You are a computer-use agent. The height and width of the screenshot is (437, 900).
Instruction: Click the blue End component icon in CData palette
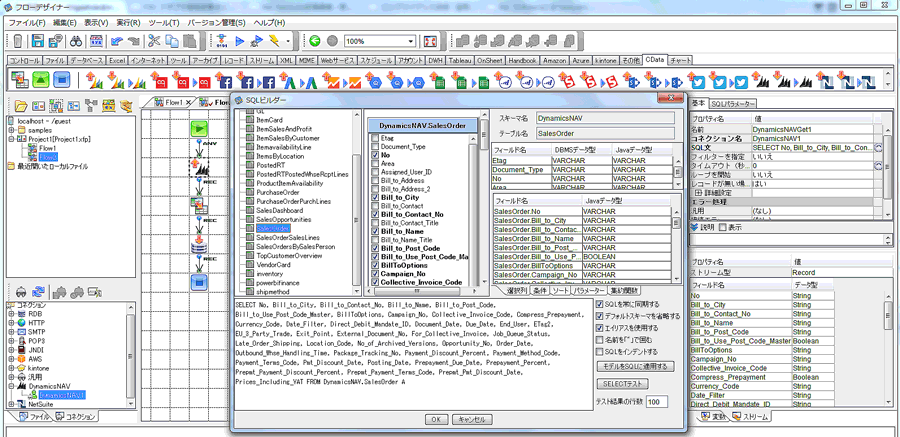pyautogui.click(x=61, y=79)
